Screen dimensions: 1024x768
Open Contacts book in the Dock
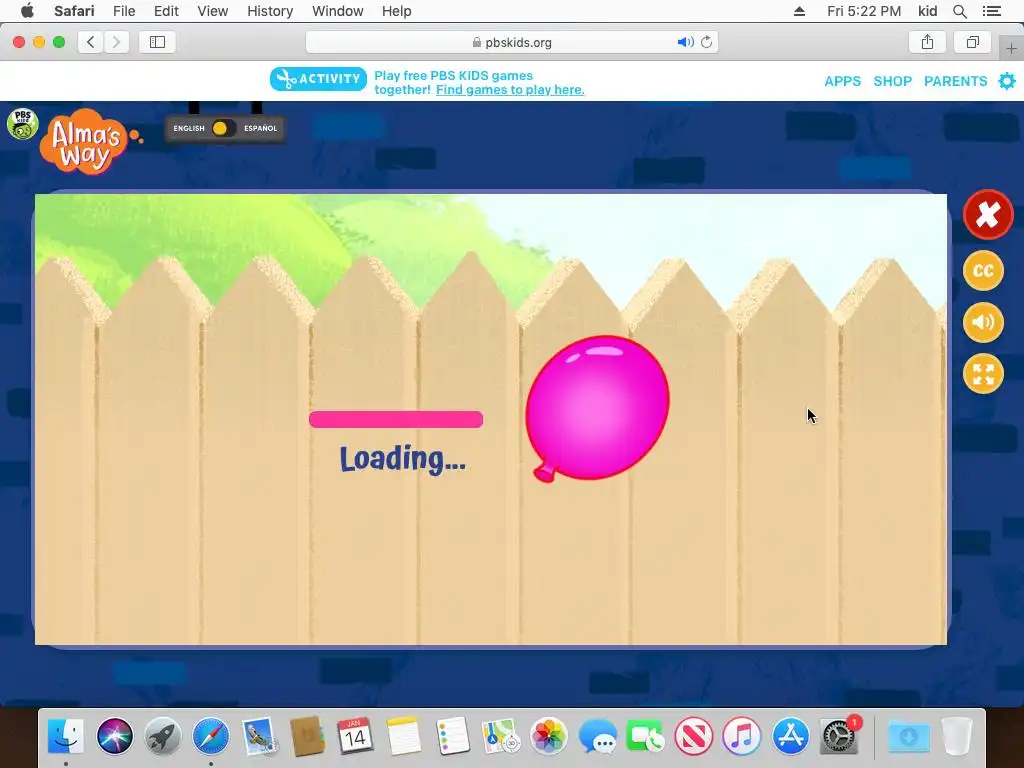click(x=308, y=736)
